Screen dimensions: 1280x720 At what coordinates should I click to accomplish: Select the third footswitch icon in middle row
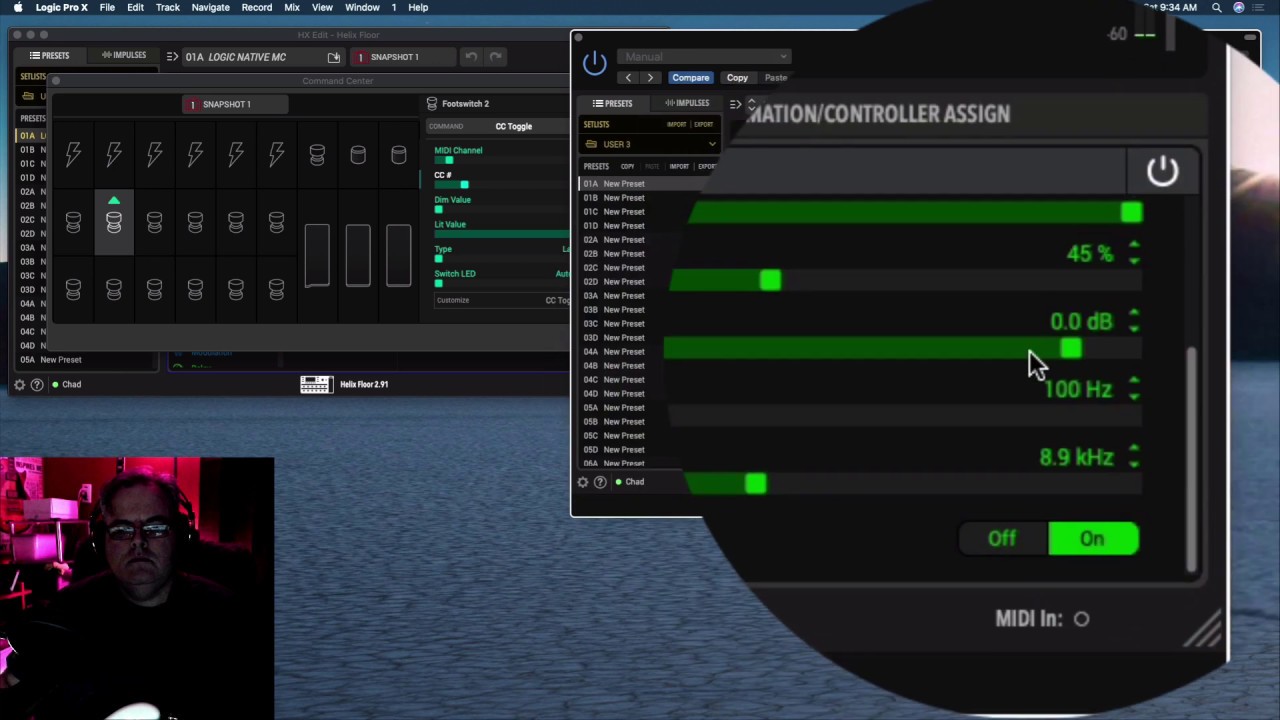pos(154,222)
